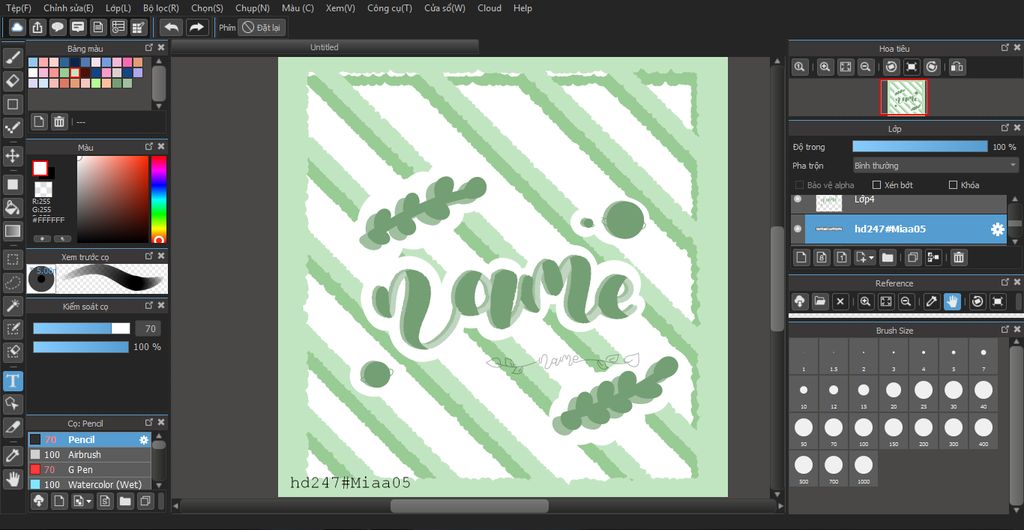Open the speech bubble chat icon

pos(57,27)
